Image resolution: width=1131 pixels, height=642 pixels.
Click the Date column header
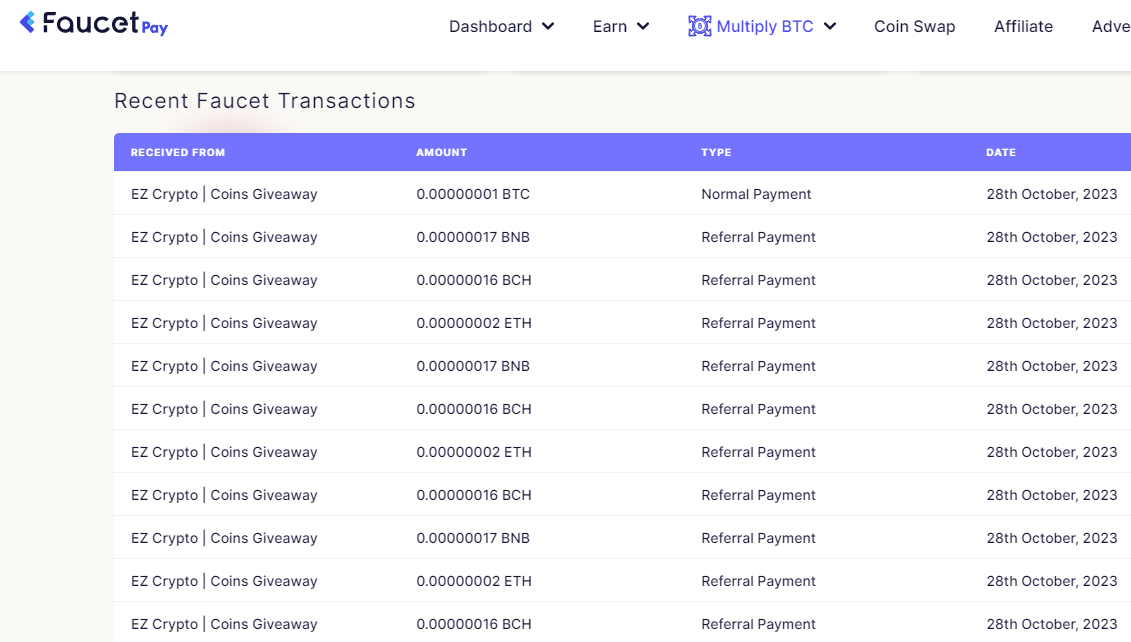click(x=1000, y=152)
